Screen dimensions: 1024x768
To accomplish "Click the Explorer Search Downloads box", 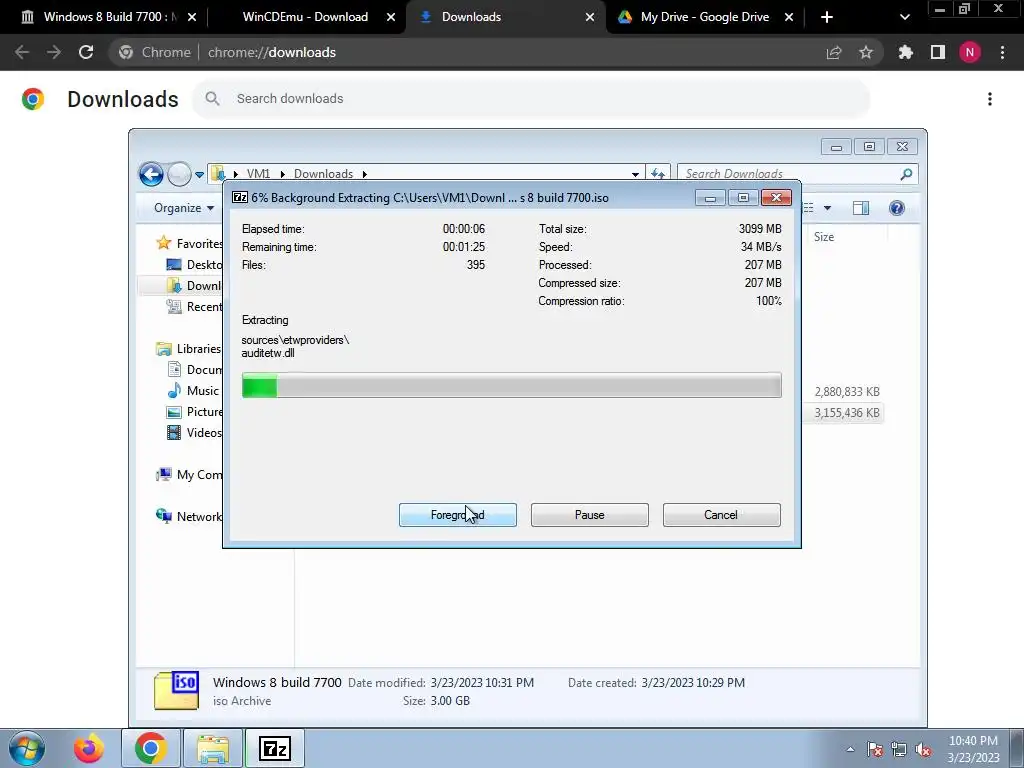I will click(797, 174).
